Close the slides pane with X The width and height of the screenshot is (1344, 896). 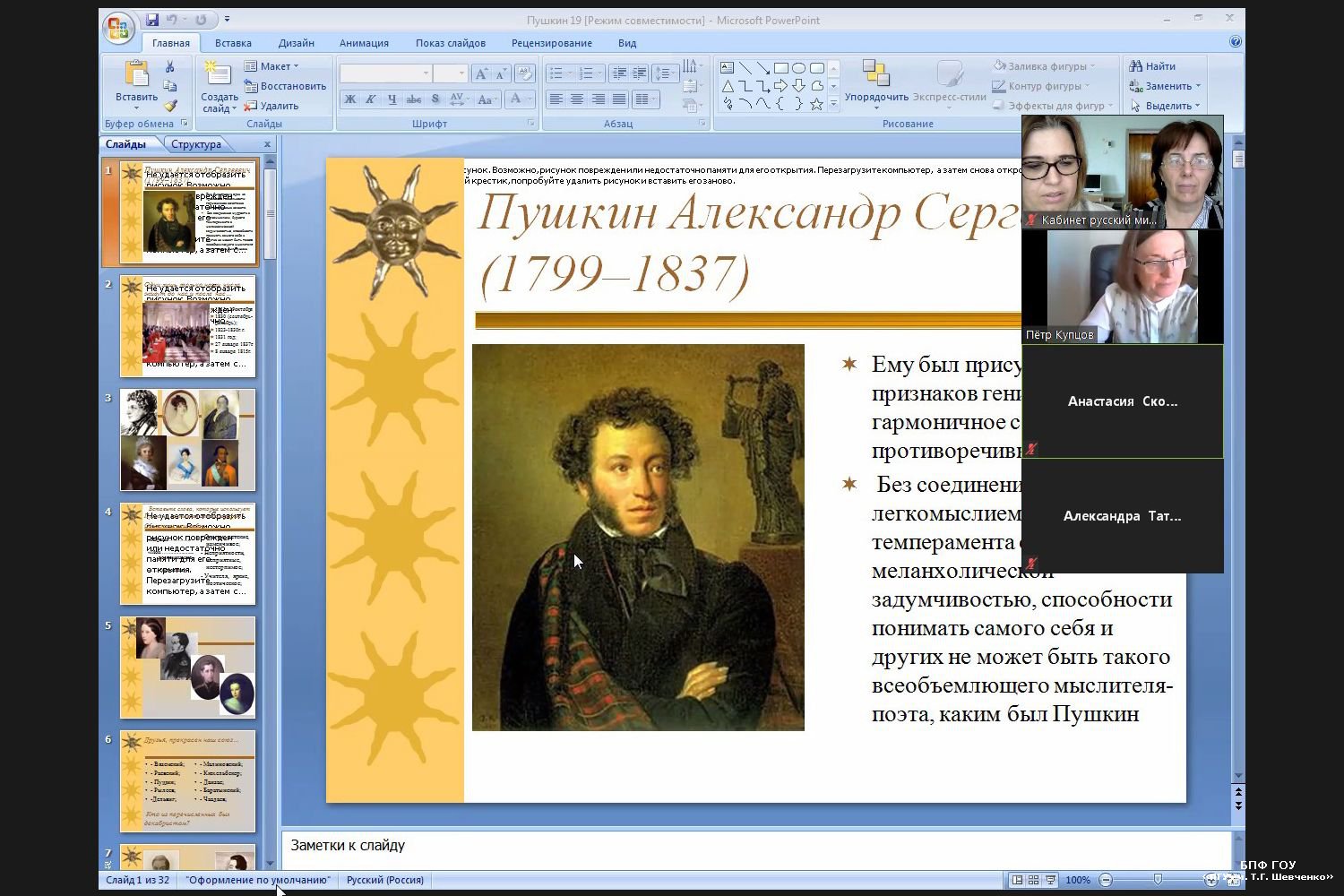point(267,144)
